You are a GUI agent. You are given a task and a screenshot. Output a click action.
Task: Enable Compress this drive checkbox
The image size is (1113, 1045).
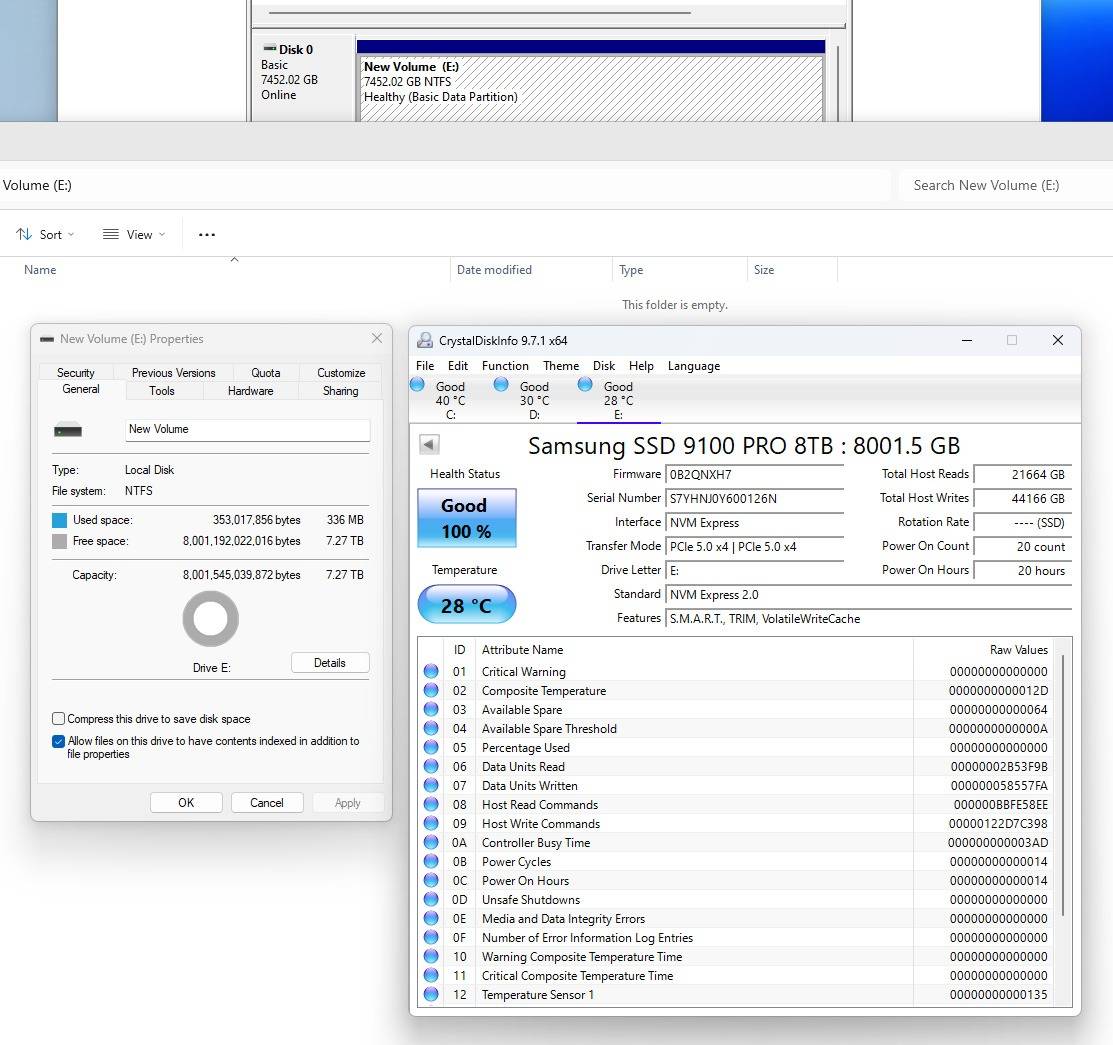[59, 719]
